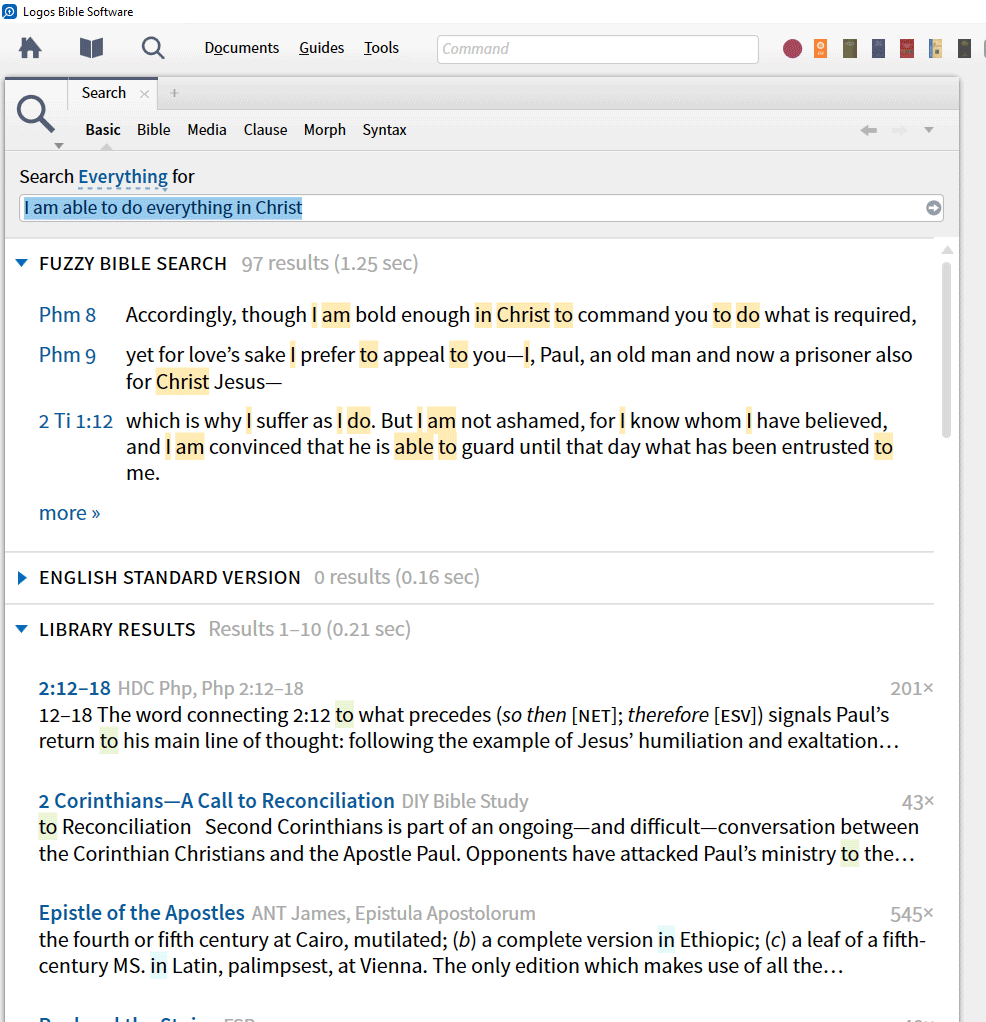Open the Library book icon

click(x=91, y=48)
